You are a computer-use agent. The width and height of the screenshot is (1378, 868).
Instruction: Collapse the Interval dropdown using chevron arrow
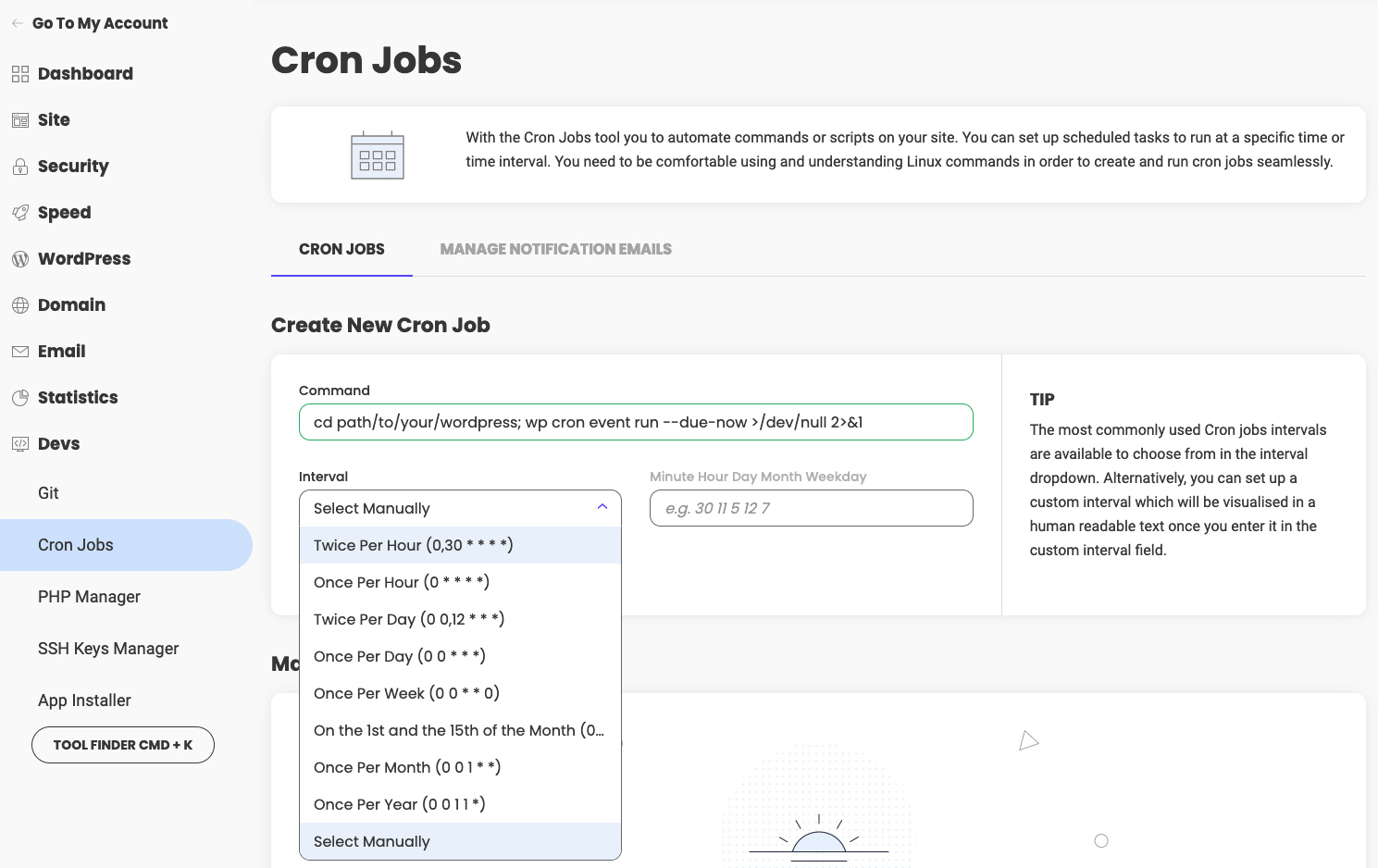click(602, 507)
